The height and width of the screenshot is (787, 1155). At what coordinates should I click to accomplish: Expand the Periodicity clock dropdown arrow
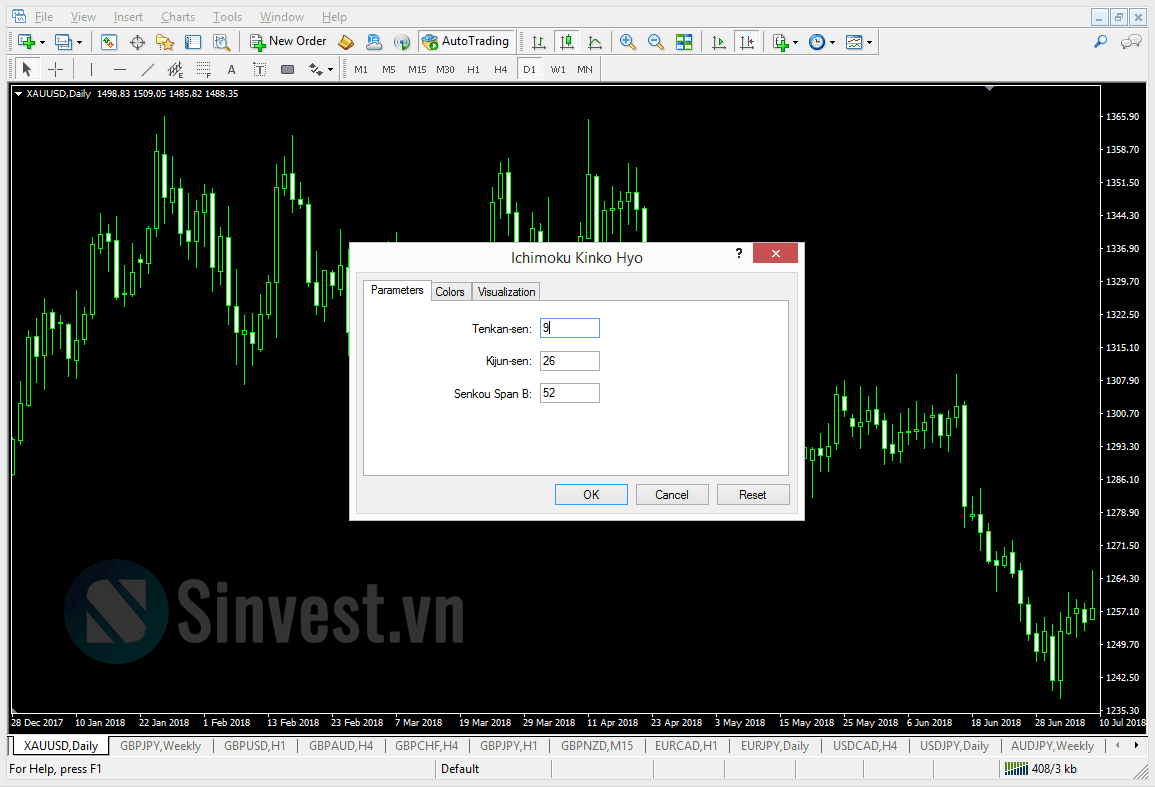click(832, 43)
